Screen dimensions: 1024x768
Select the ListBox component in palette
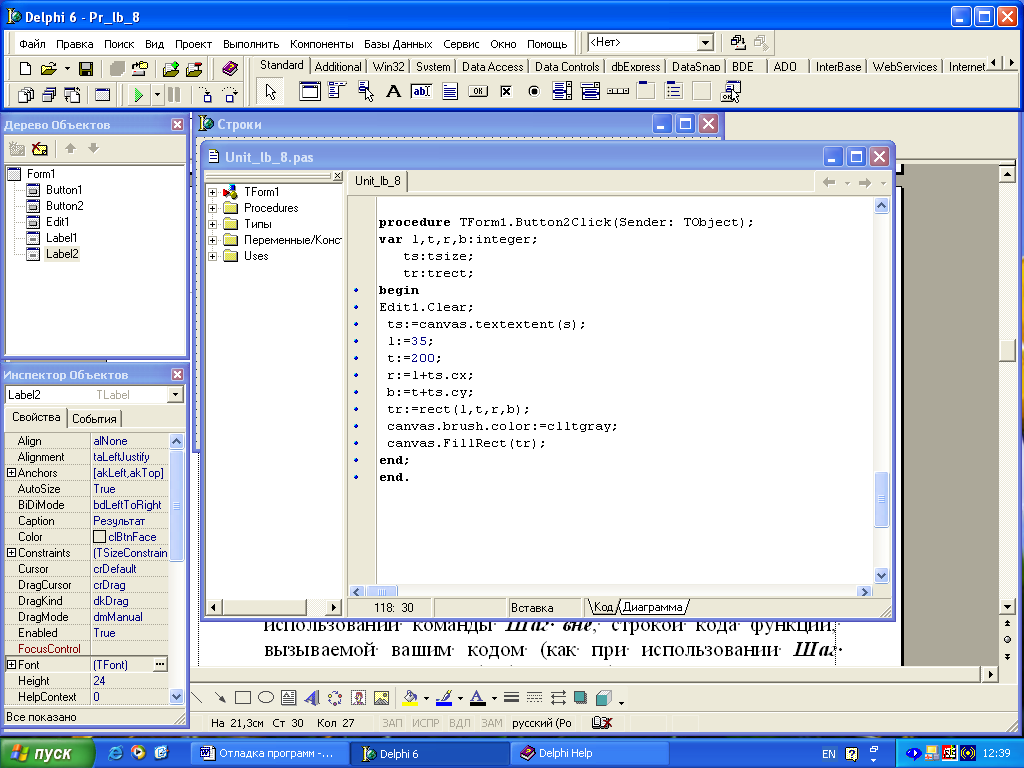click(x=562, y=91)
